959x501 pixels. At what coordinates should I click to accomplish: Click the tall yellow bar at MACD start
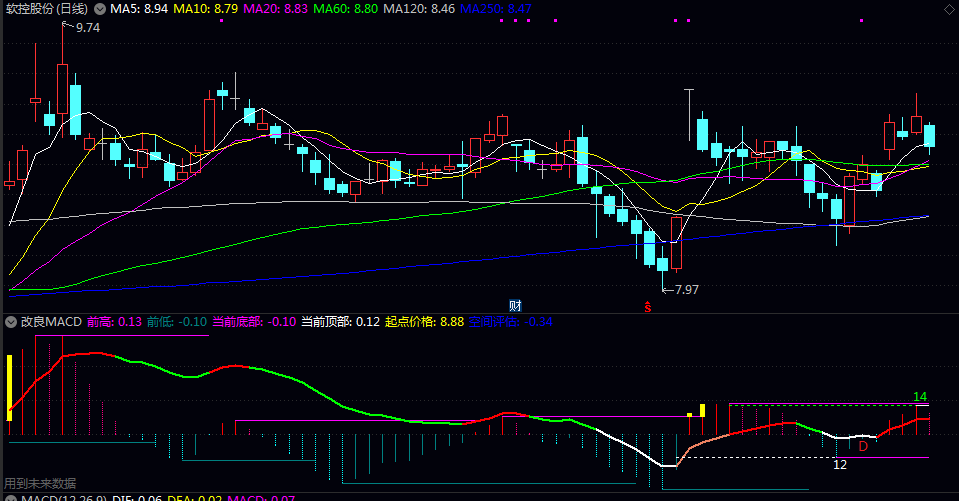(x=10, y=388)
